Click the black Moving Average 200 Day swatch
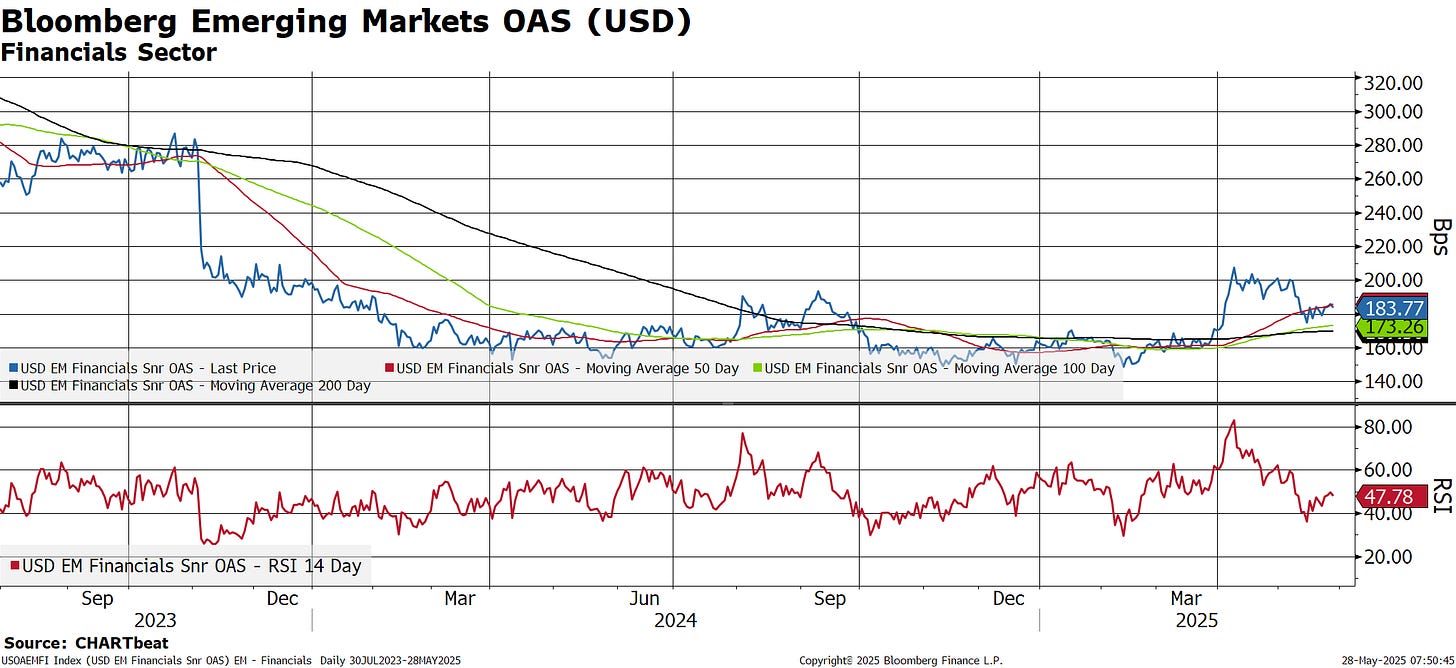The width and height of the screenshot is (1456, 668). 14,385
